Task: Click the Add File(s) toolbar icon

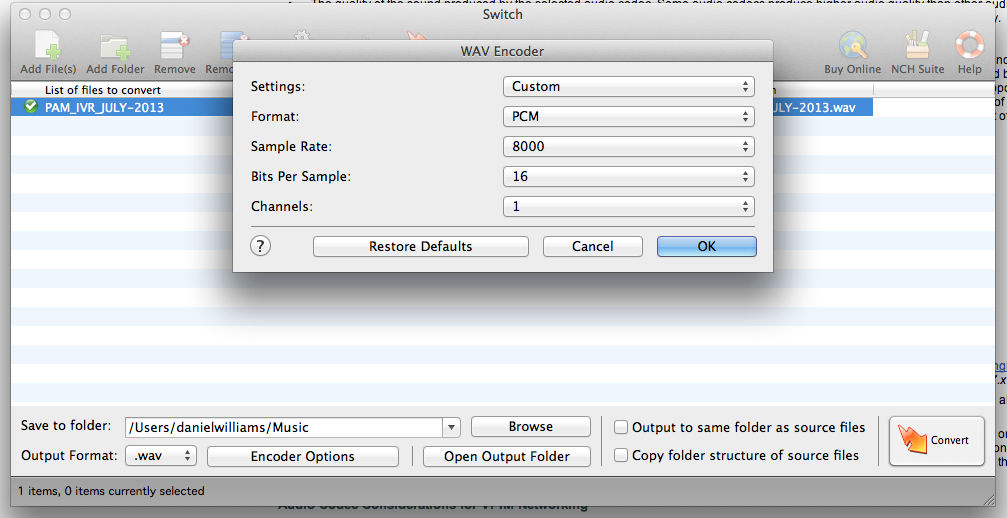Action: [x=48, y=52]
